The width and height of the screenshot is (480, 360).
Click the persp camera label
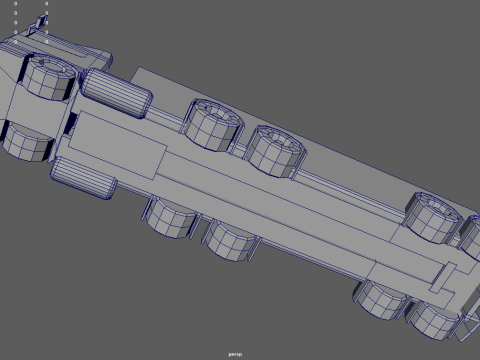click(235, 354)
